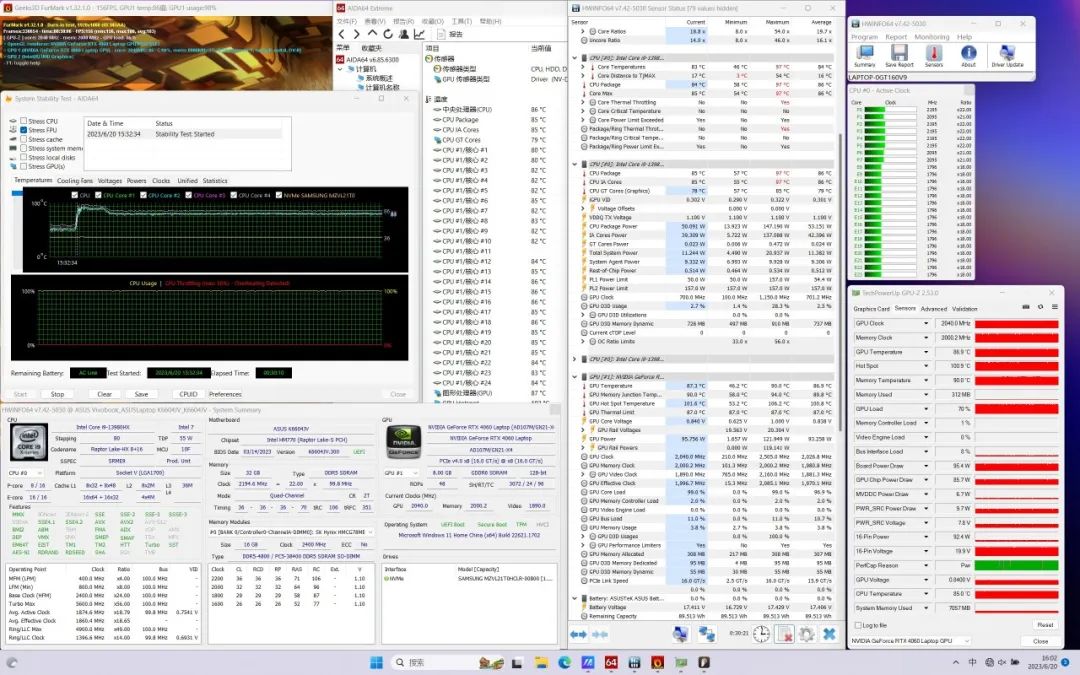Click the green PerfCap Reason graph bar
Screen dimensions: 1080x675
(x=1017, y=565)
